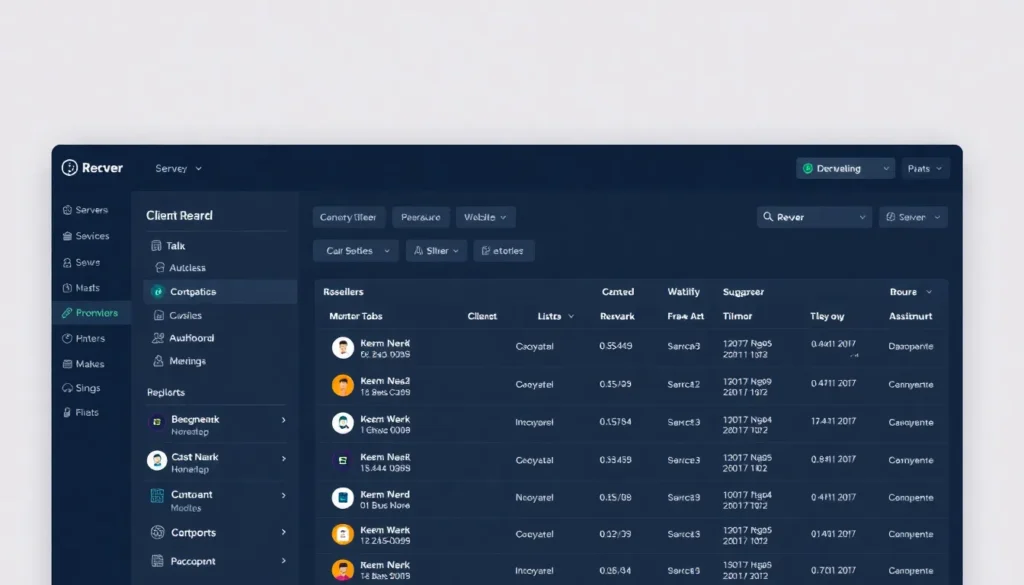Expand the Cortports item arrow
This screenshot has height=585, width=1024.
[284, 533]
